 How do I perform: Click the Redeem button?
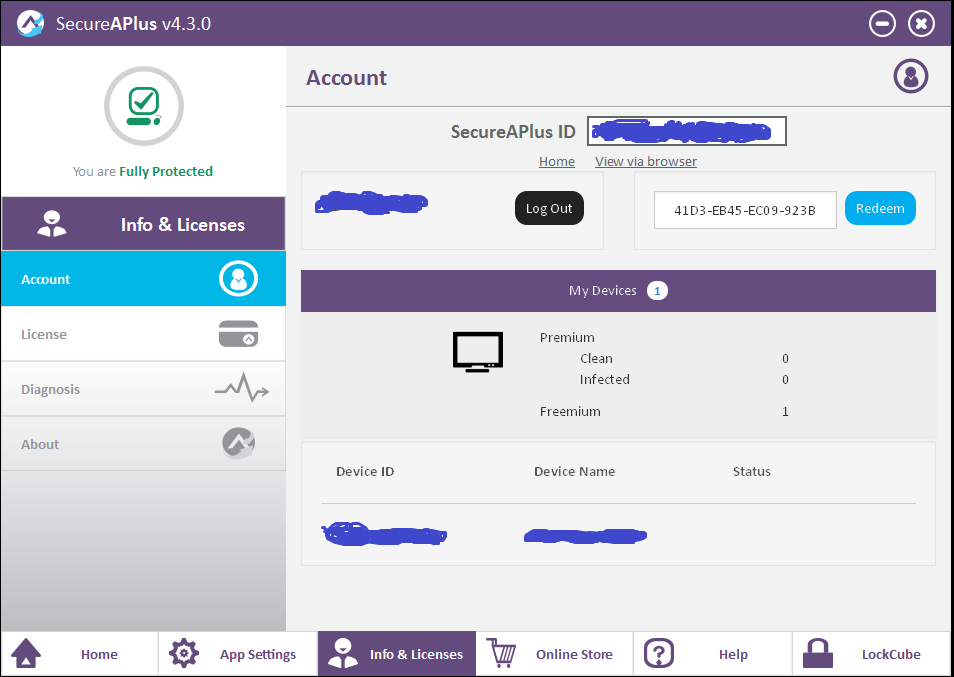tap(880, 208)
